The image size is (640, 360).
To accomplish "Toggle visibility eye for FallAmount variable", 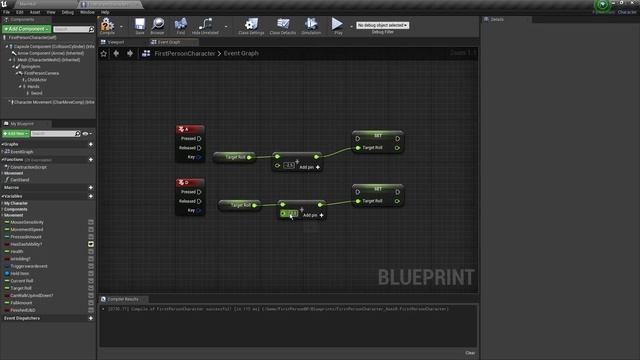I will click(x=91, y=303).
